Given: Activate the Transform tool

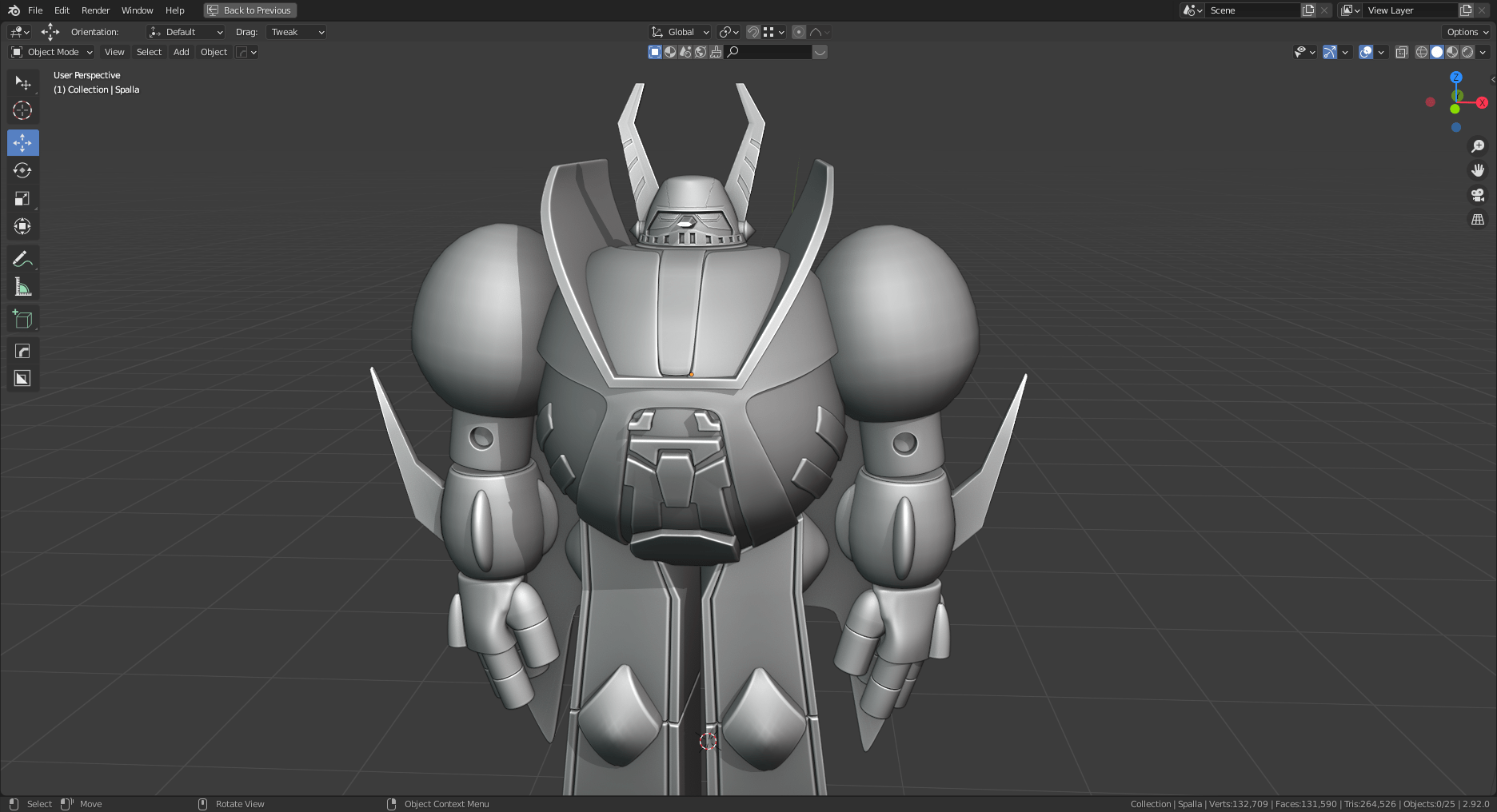Looking at the screenshot, I should point(23,226).
